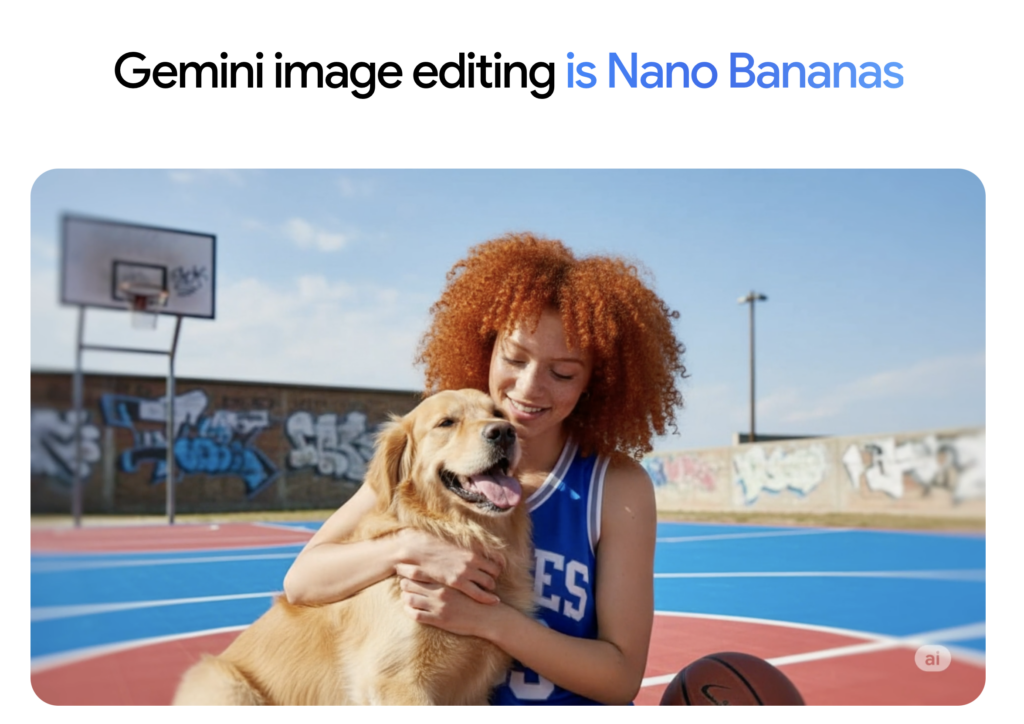Click the blue "is Nano Bananas" text
Image resolution: width=1024 pixels, height=724 pixels.
tap(734, 72)
